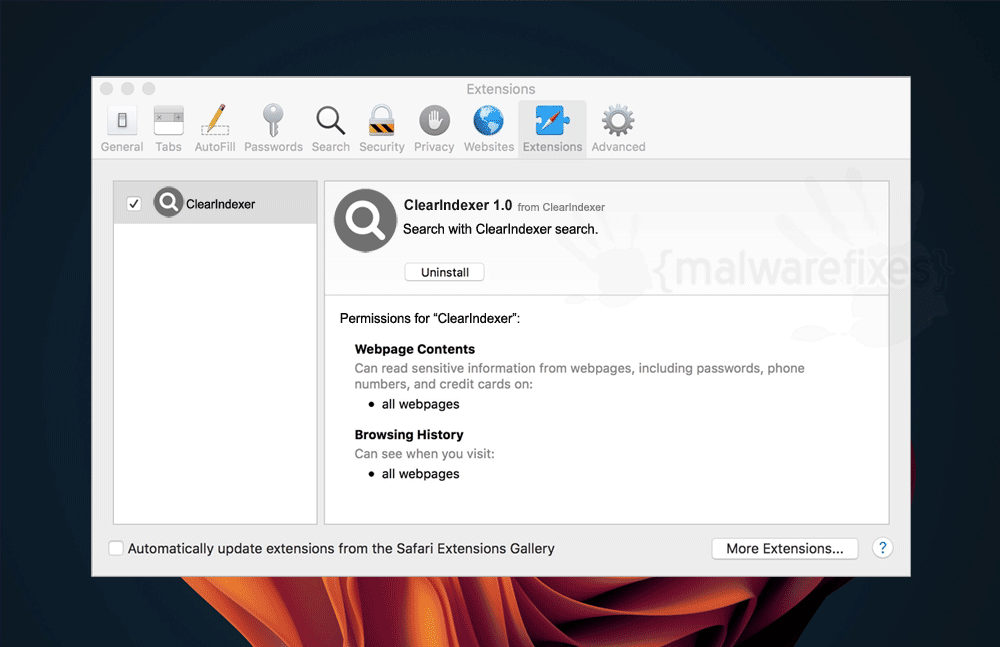
Task: Open the Advanced gear preferences pane
Action: [x=618, y=130]
